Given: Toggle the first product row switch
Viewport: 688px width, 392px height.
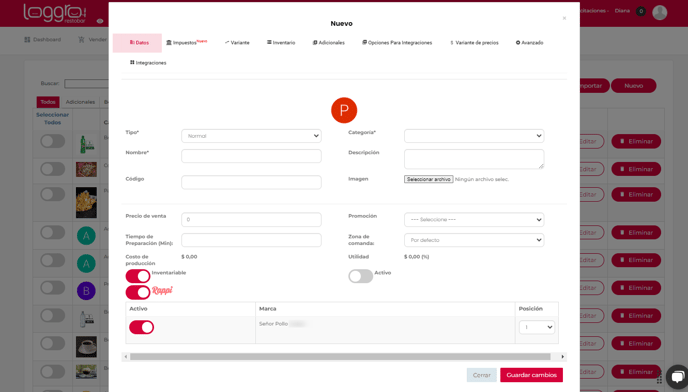Looking at the screenshot, I should pos(53,141).
